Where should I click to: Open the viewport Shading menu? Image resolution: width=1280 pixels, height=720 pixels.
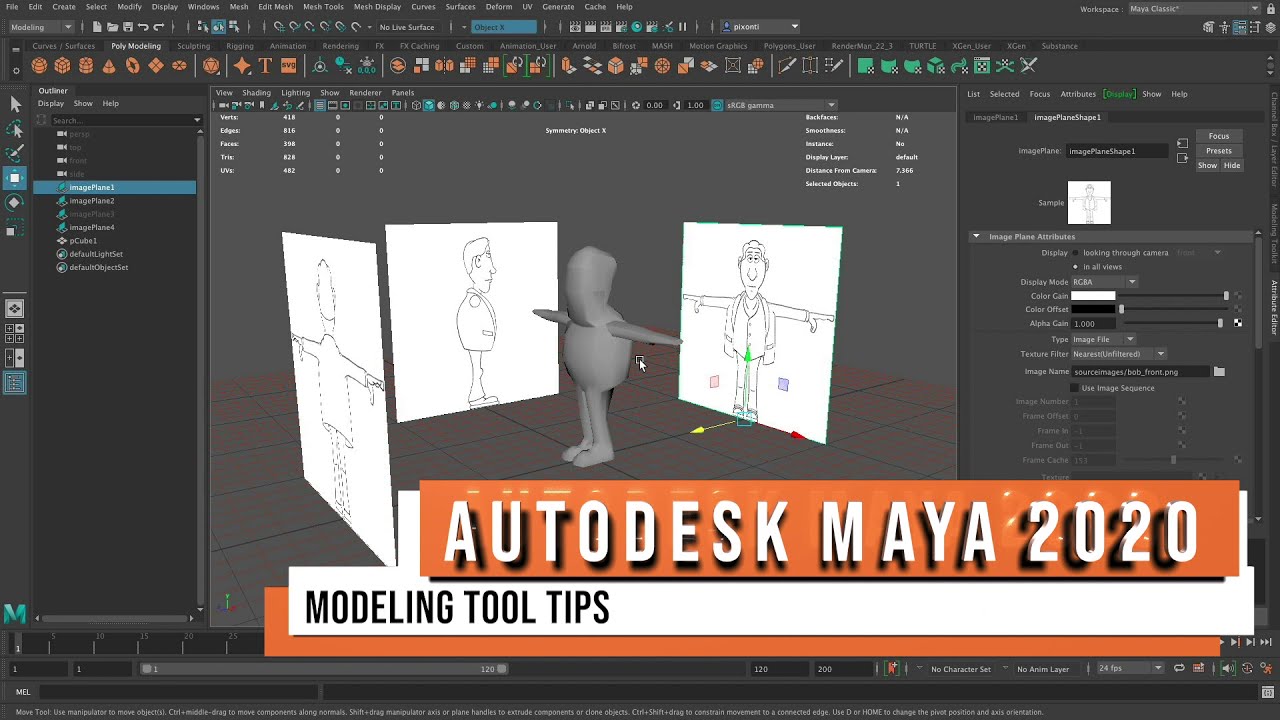[257, 93]
